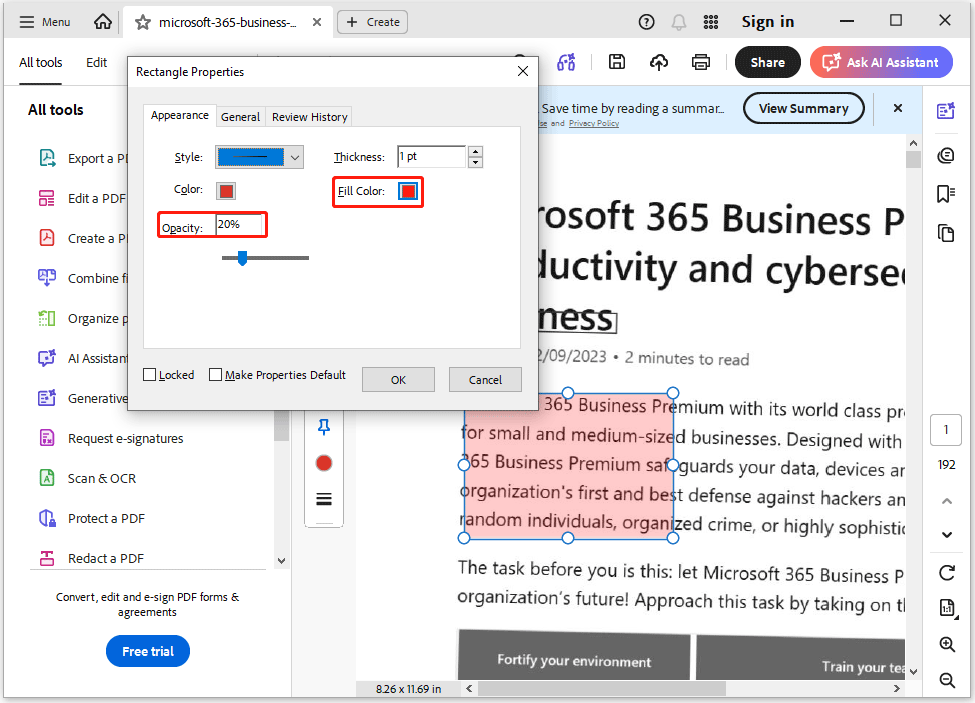Click the View Summary button
This screenshot has height=703, width=975.
pyautogui.click(x=803, y=108)
